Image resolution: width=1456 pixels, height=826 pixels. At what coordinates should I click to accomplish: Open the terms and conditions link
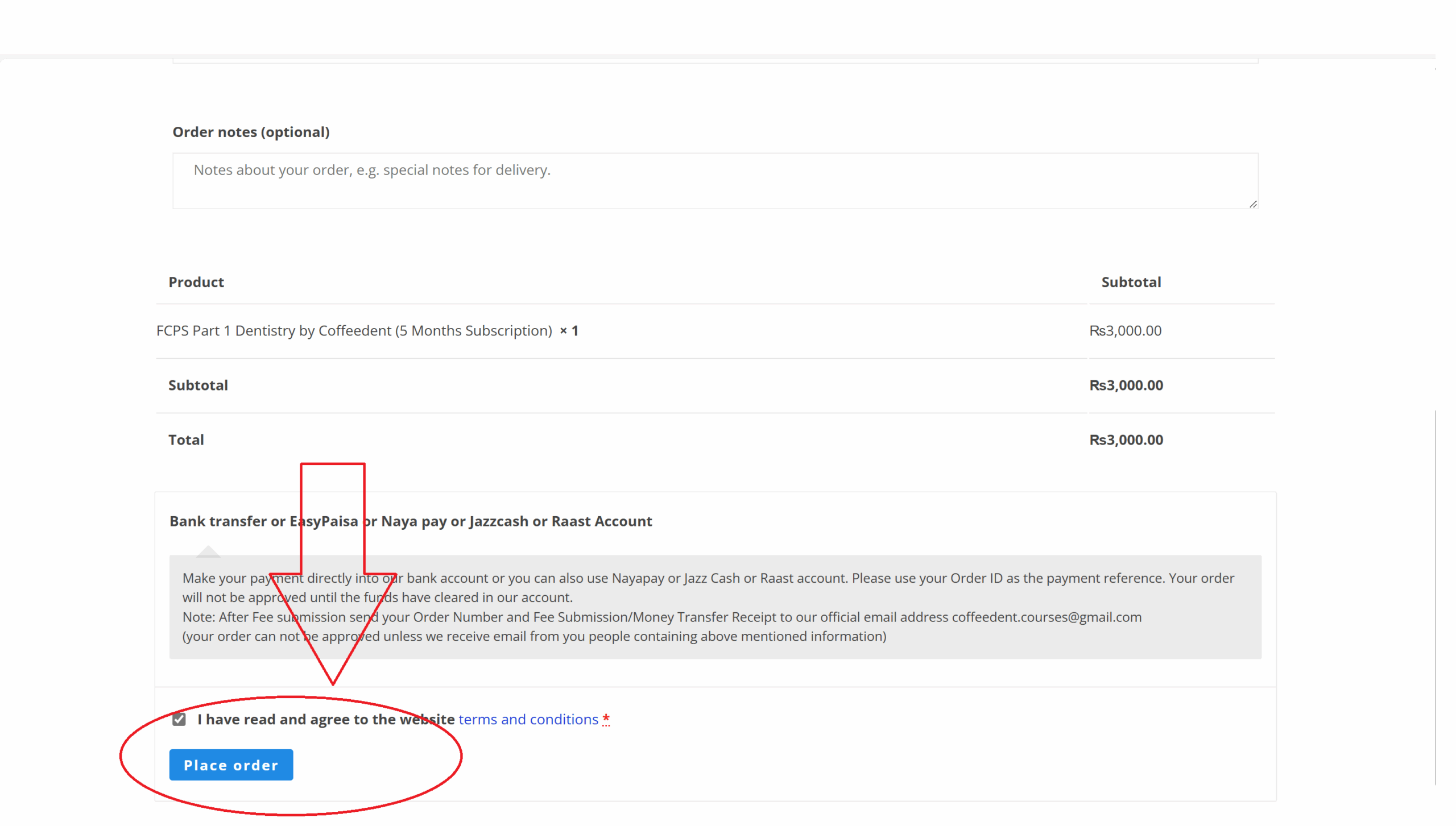pyautogui.click(x=528, y=719)
